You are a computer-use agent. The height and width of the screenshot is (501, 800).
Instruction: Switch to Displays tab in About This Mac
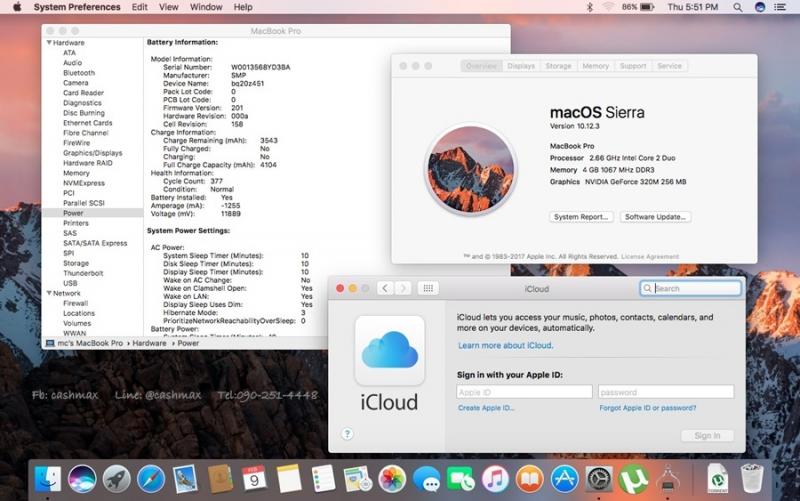coord(521,66)
